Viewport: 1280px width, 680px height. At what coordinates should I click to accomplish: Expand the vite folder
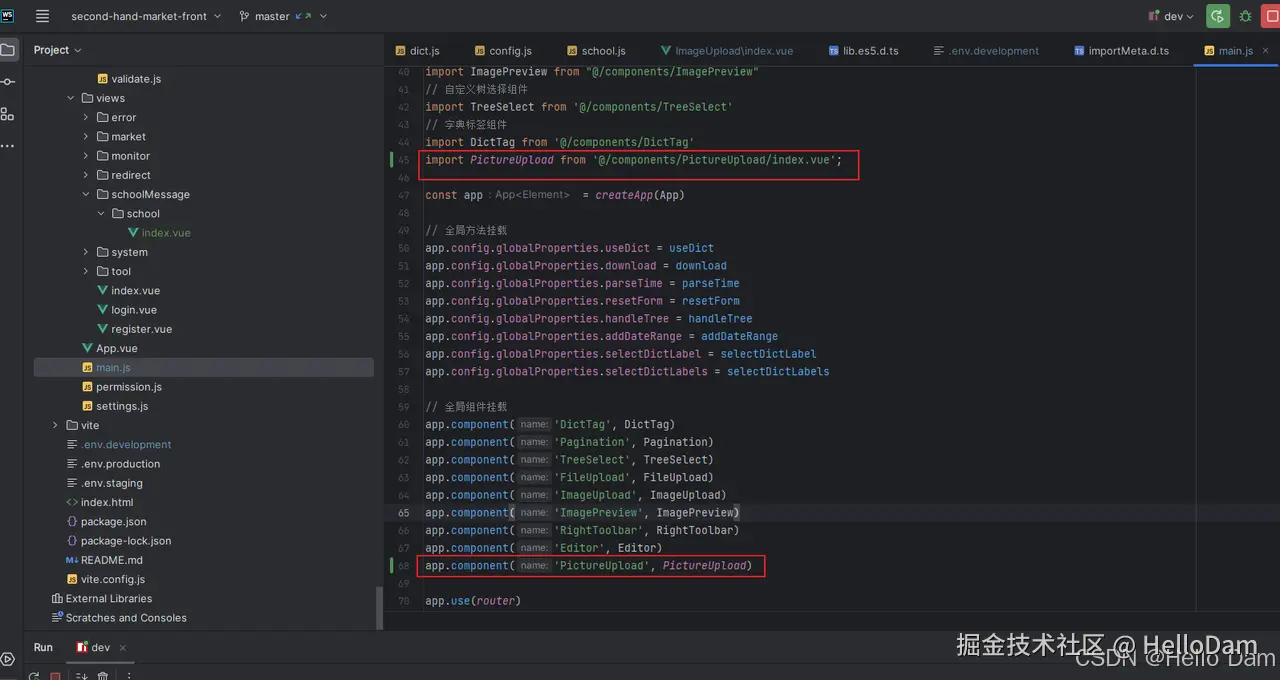point(56,425)
